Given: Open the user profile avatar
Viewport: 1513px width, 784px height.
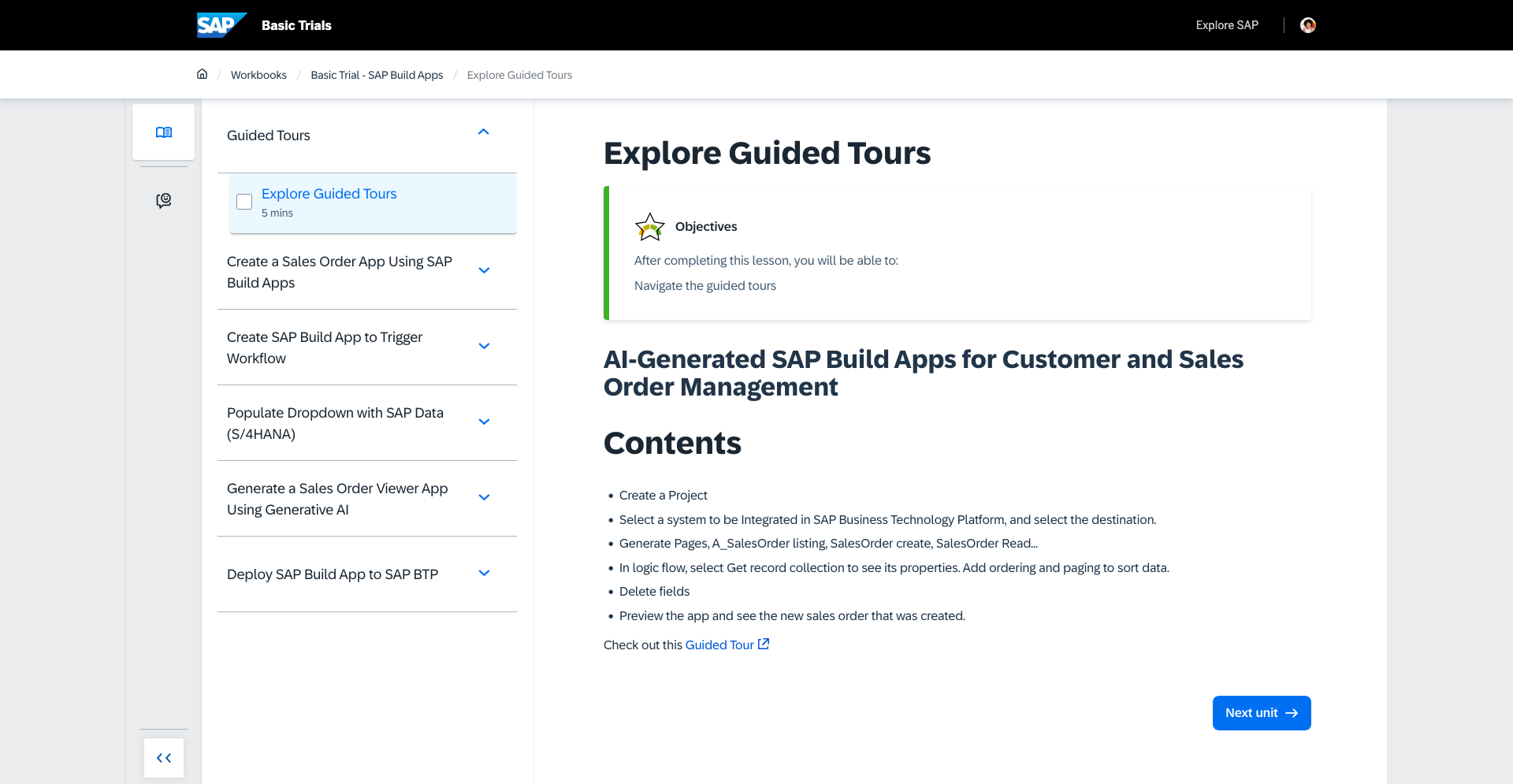Looking at the screenshot, I should [x=1308, y=25].
